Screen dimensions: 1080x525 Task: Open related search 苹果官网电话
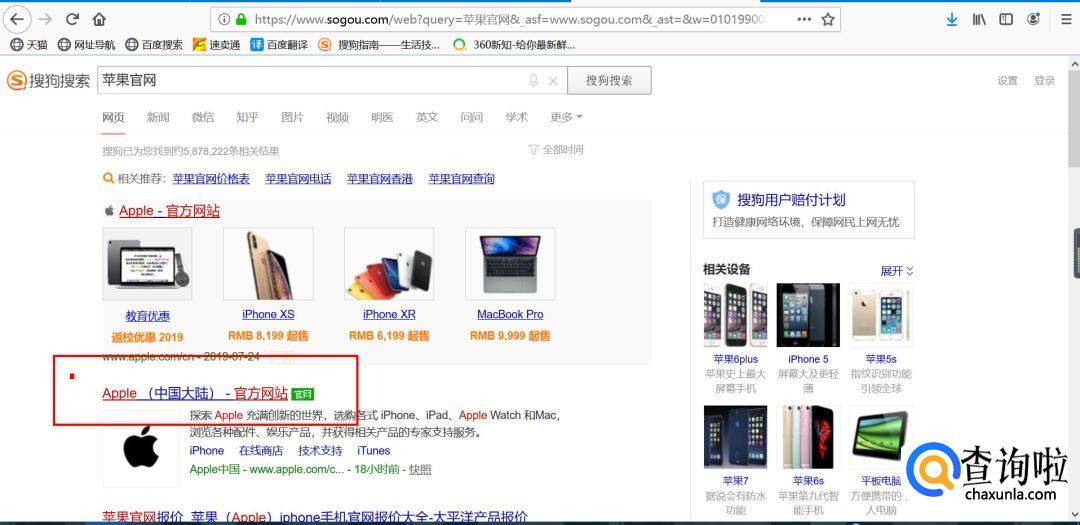298,178
